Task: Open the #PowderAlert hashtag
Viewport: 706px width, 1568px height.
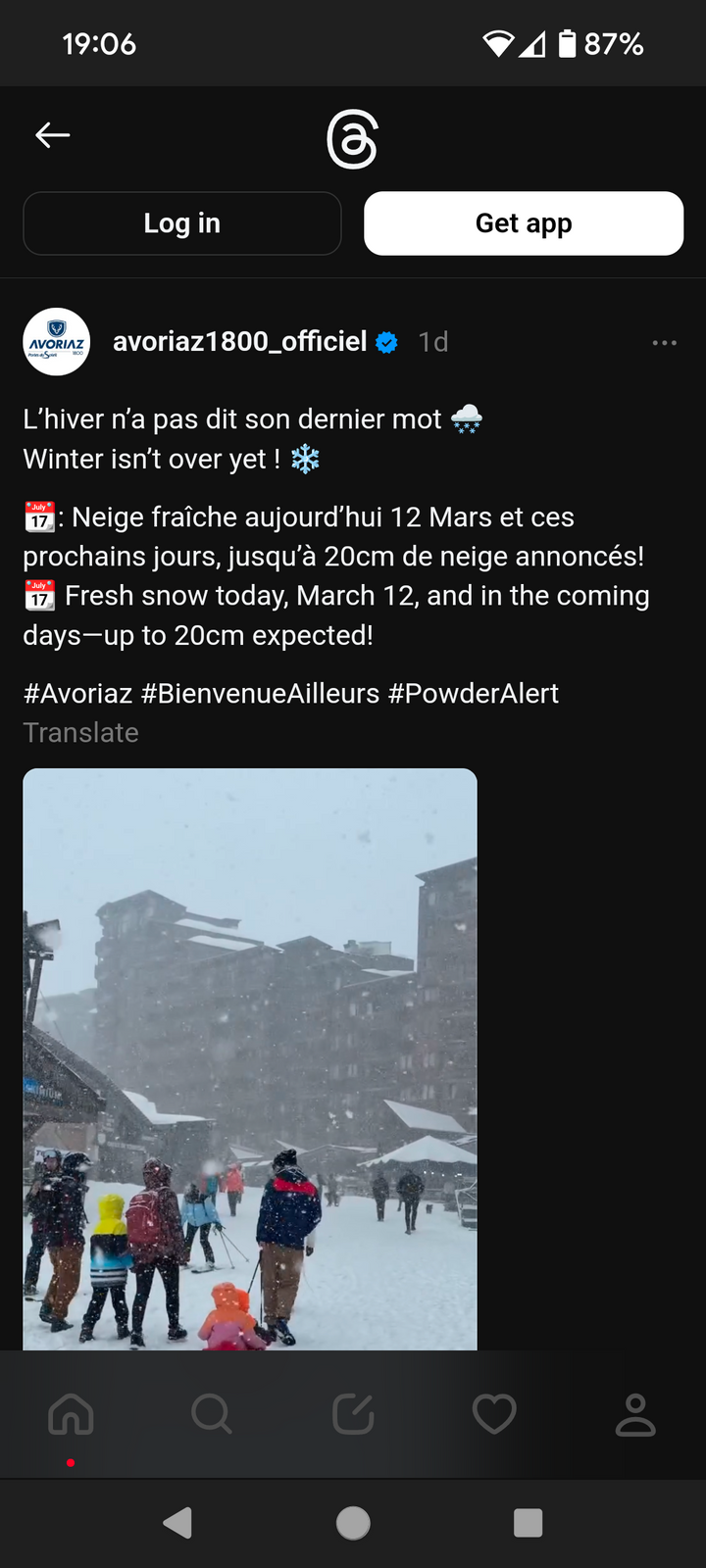Action: pyautogui.click(x=474, y=694)
